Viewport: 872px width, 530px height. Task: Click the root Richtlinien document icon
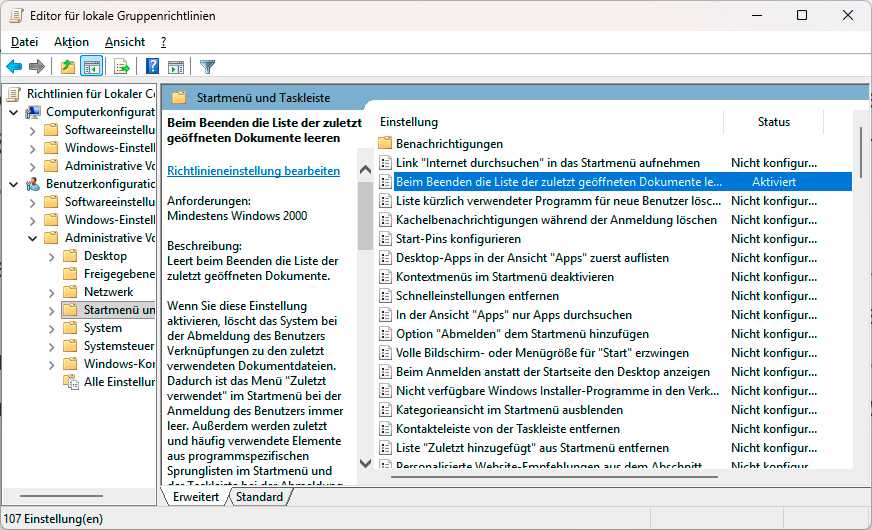click(14, 94)
